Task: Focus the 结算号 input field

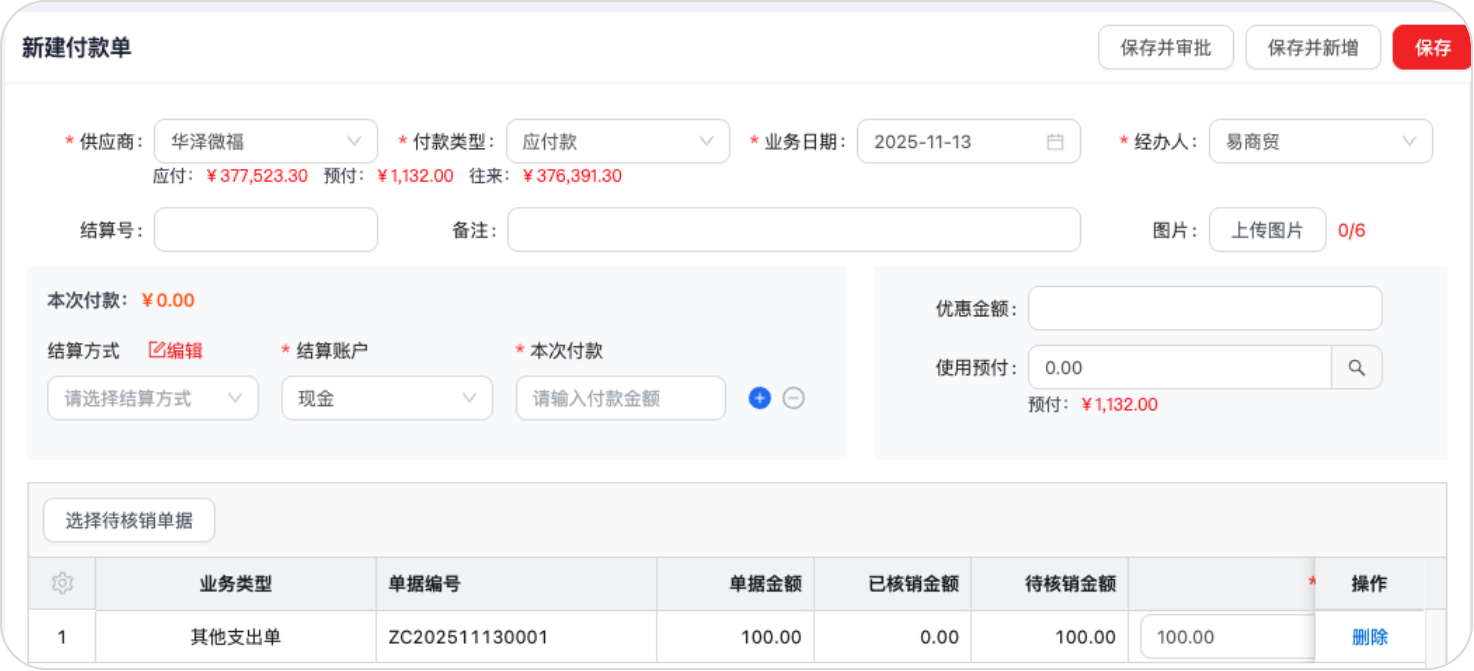Action: [x=266, y=230]
